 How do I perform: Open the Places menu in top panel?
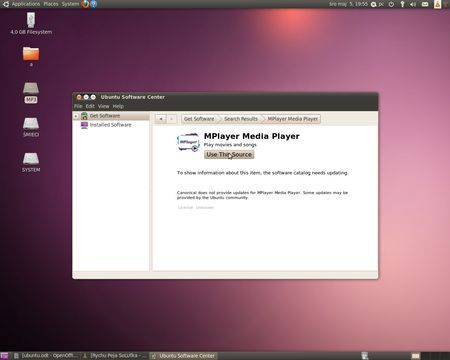coord(51,4)
